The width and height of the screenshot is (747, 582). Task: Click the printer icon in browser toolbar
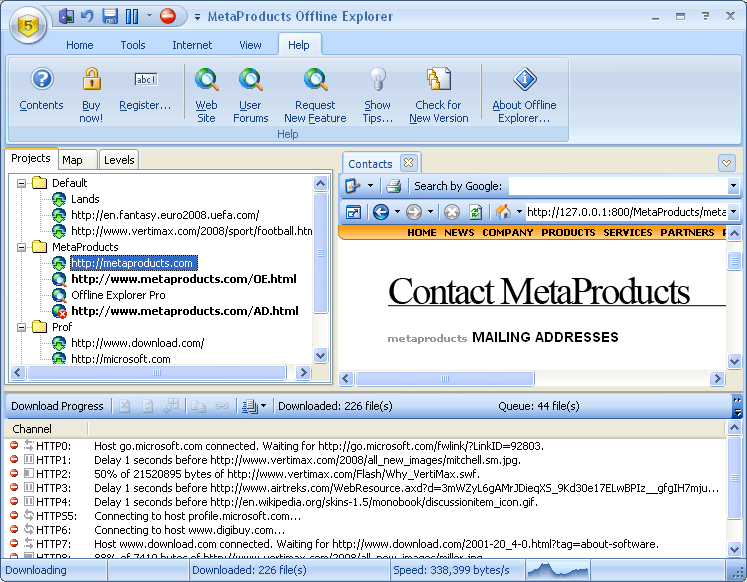(x=394, y=186)
